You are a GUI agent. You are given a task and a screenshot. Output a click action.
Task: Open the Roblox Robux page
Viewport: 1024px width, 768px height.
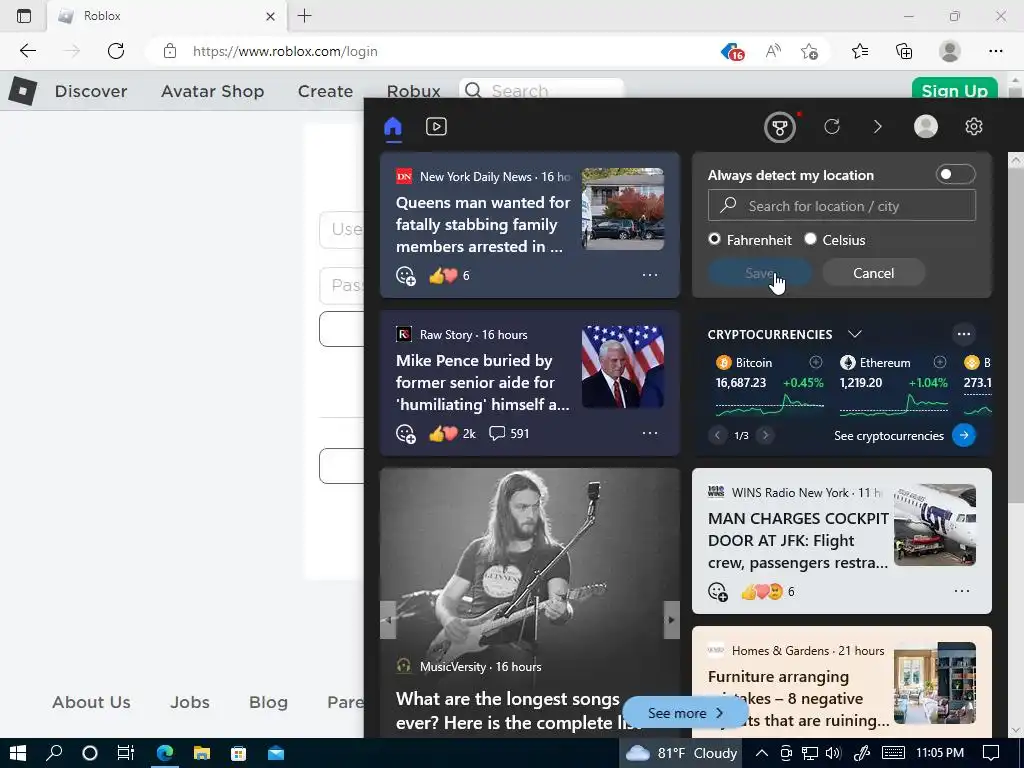tap(413, 91)
